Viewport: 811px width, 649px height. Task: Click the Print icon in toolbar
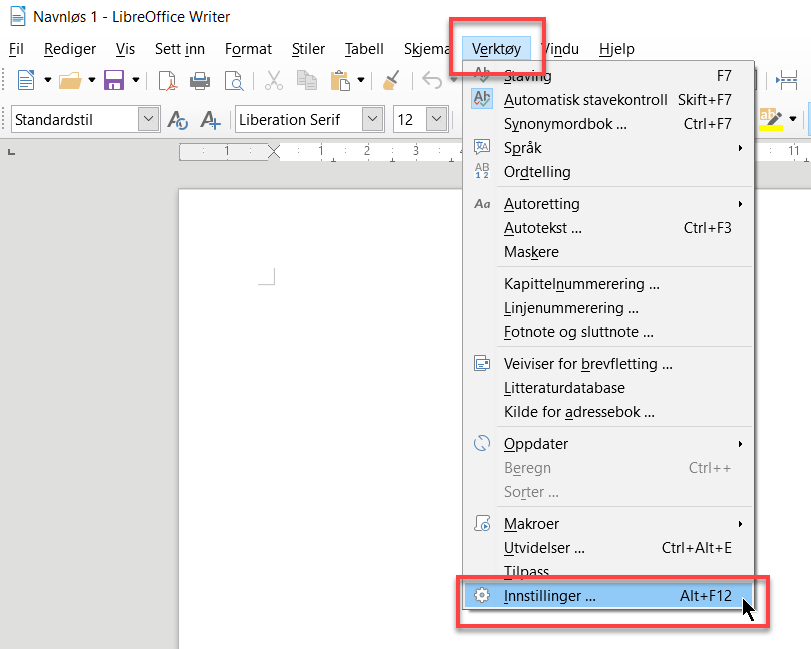[x=200, y=80]
